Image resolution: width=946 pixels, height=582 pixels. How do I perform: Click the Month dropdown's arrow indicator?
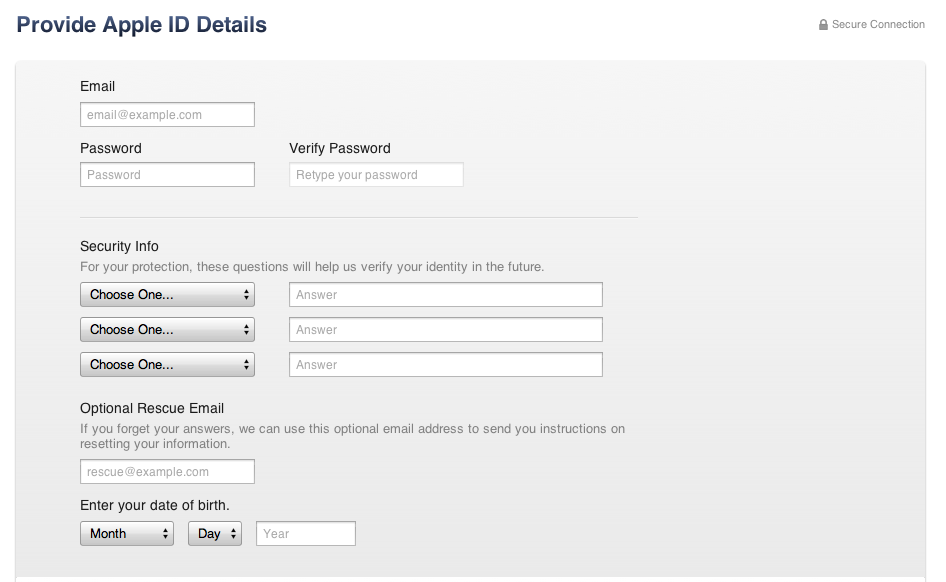pos(165,534)
